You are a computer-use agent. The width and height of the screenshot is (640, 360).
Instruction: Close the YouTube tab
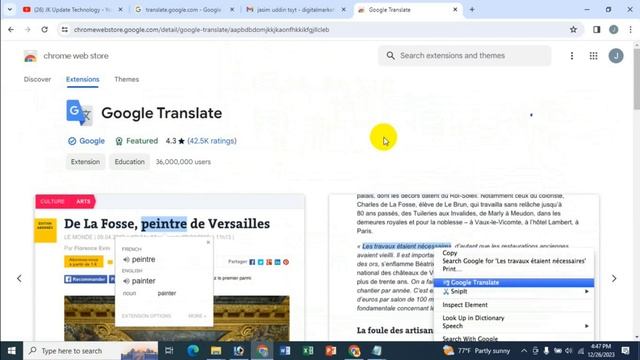pyautogui.click(x=120, y=9)
